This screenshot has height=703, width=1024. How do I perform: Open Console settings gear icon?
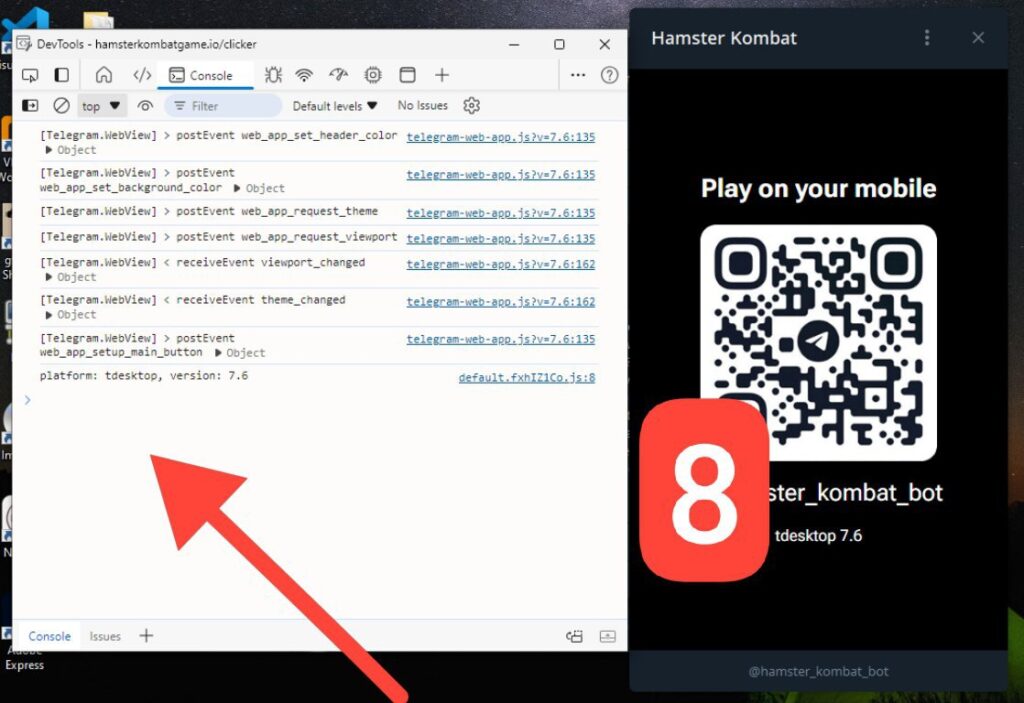click(472, 105)
